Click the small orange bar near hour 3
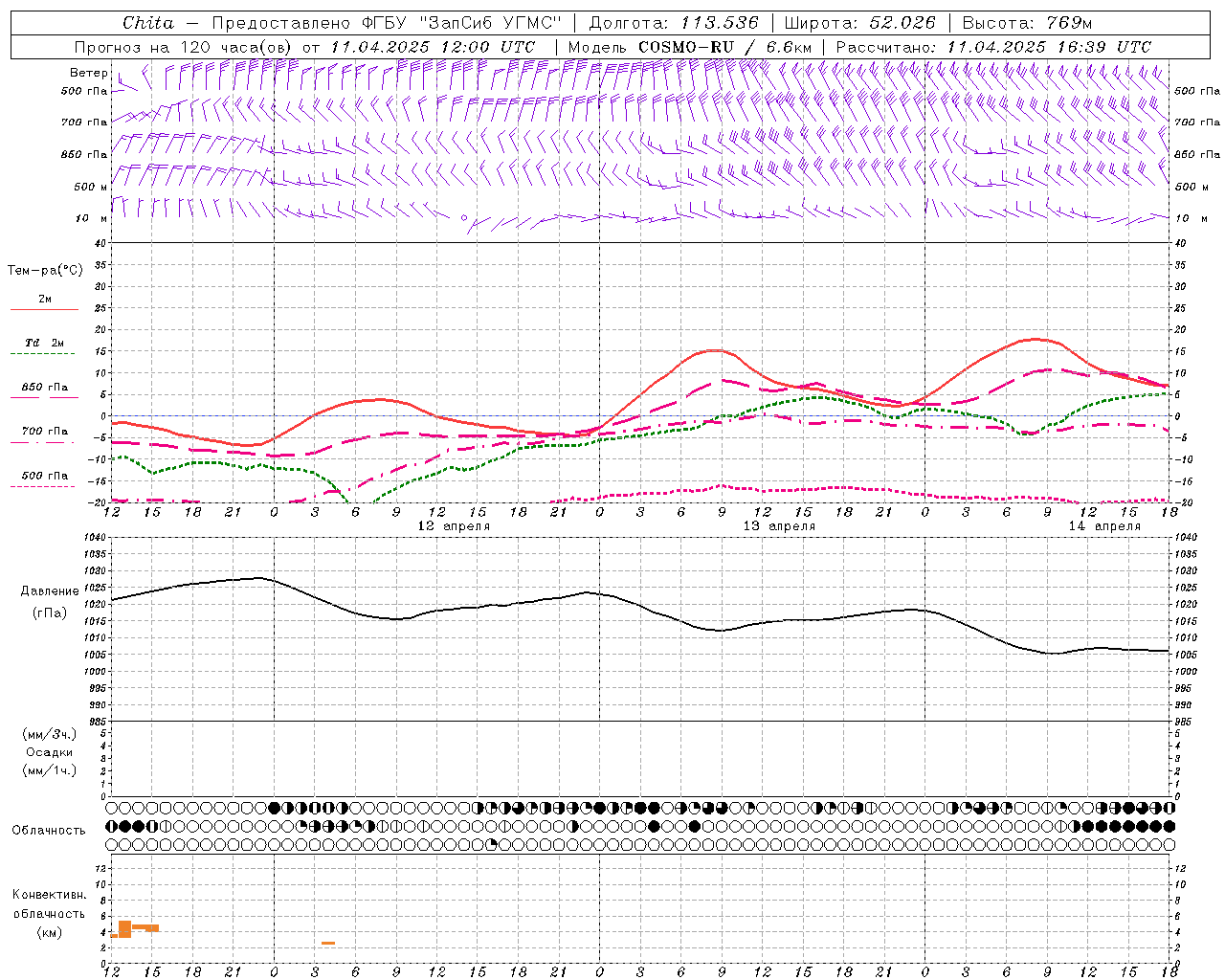 click(328, 944)
